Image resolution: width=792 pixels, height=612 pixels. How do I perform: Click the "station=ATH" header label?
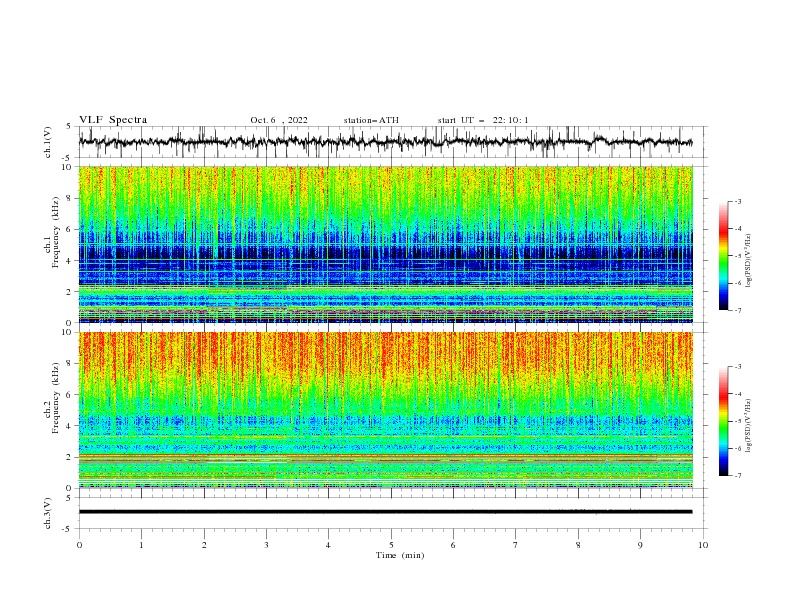[371, 120]
